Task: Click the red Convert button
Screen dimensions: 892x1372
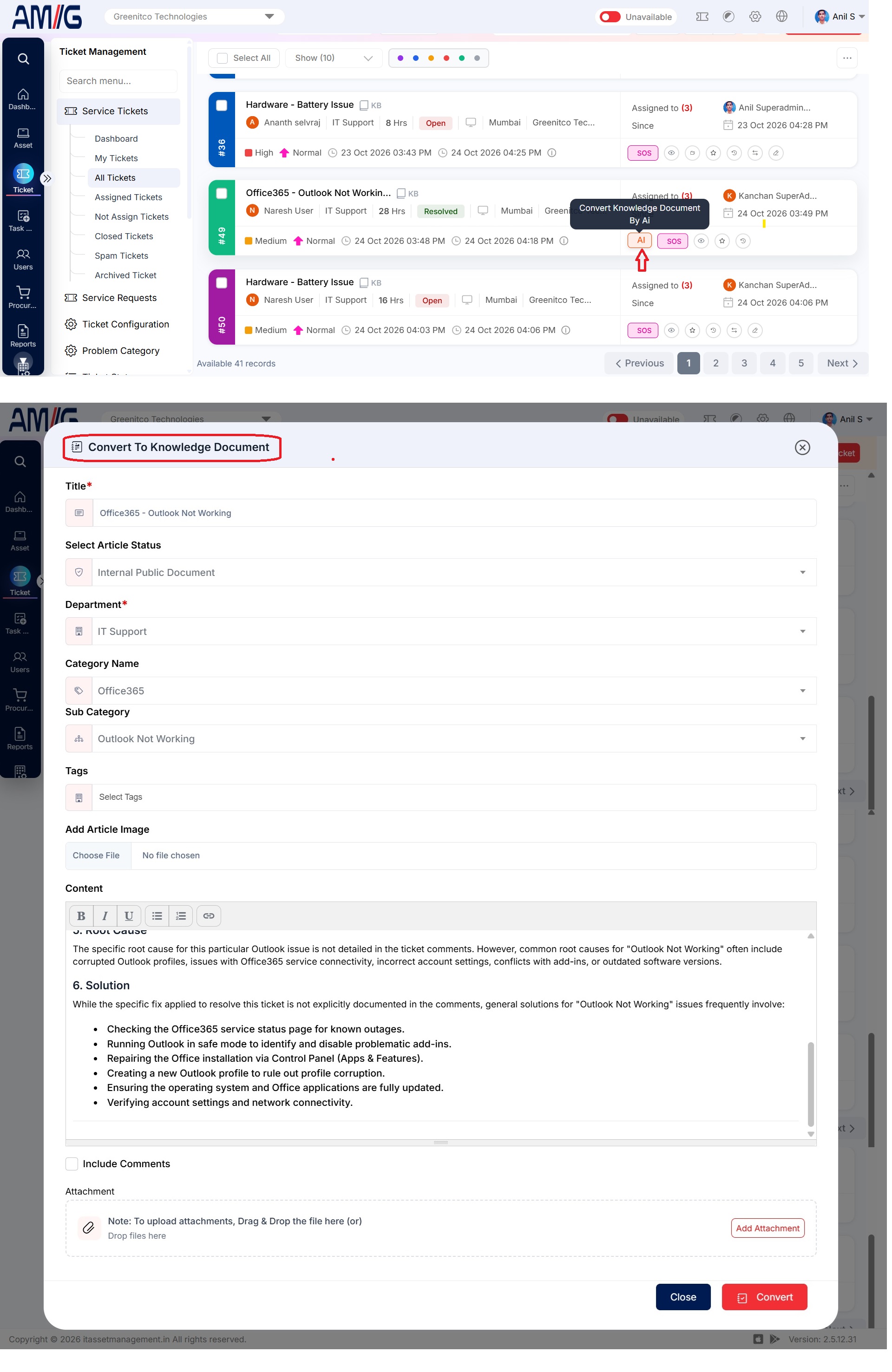Action: [764, 1297]
